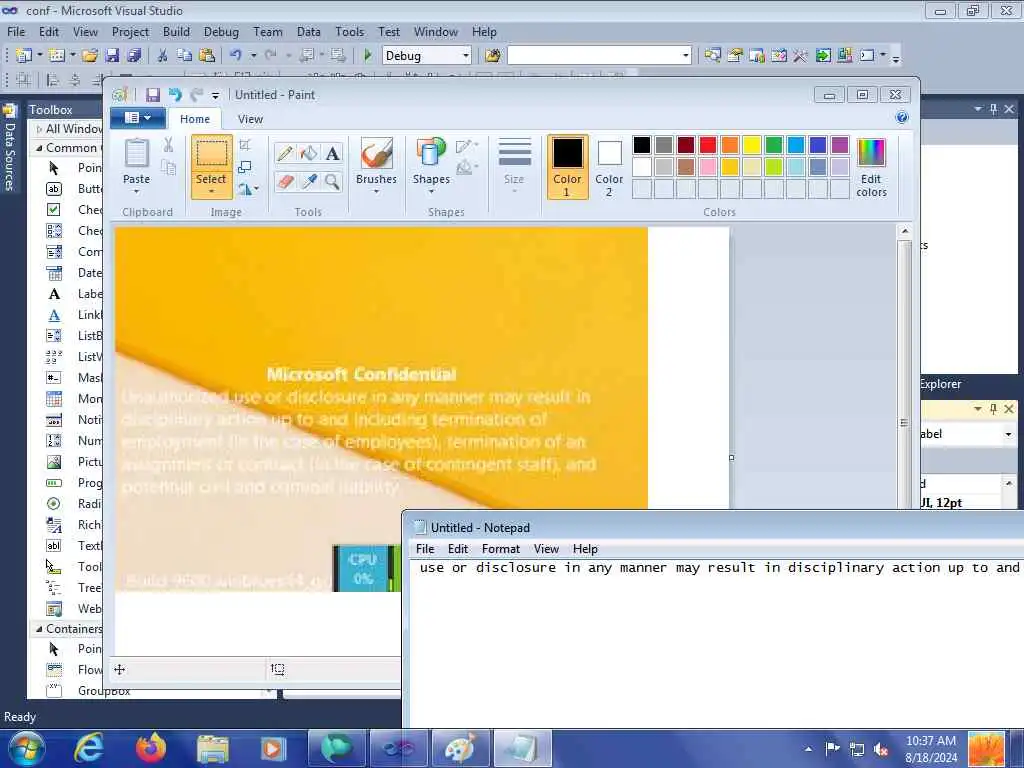The width and height of the screenshot is (1024, 768).
Task: Open the Customize Quick Access Toolbar arrow
Action: 215,96
